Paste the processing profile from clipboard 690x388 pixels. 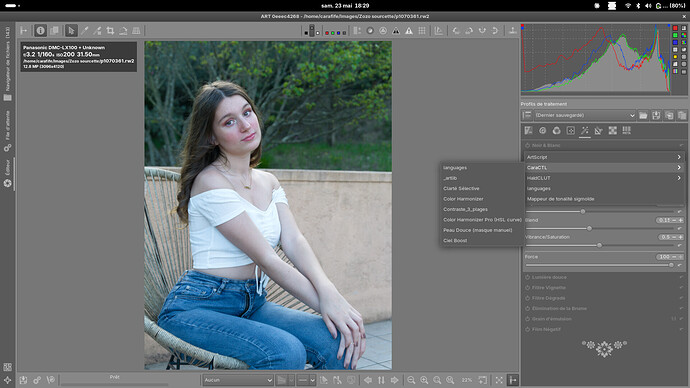click(682, 115)
